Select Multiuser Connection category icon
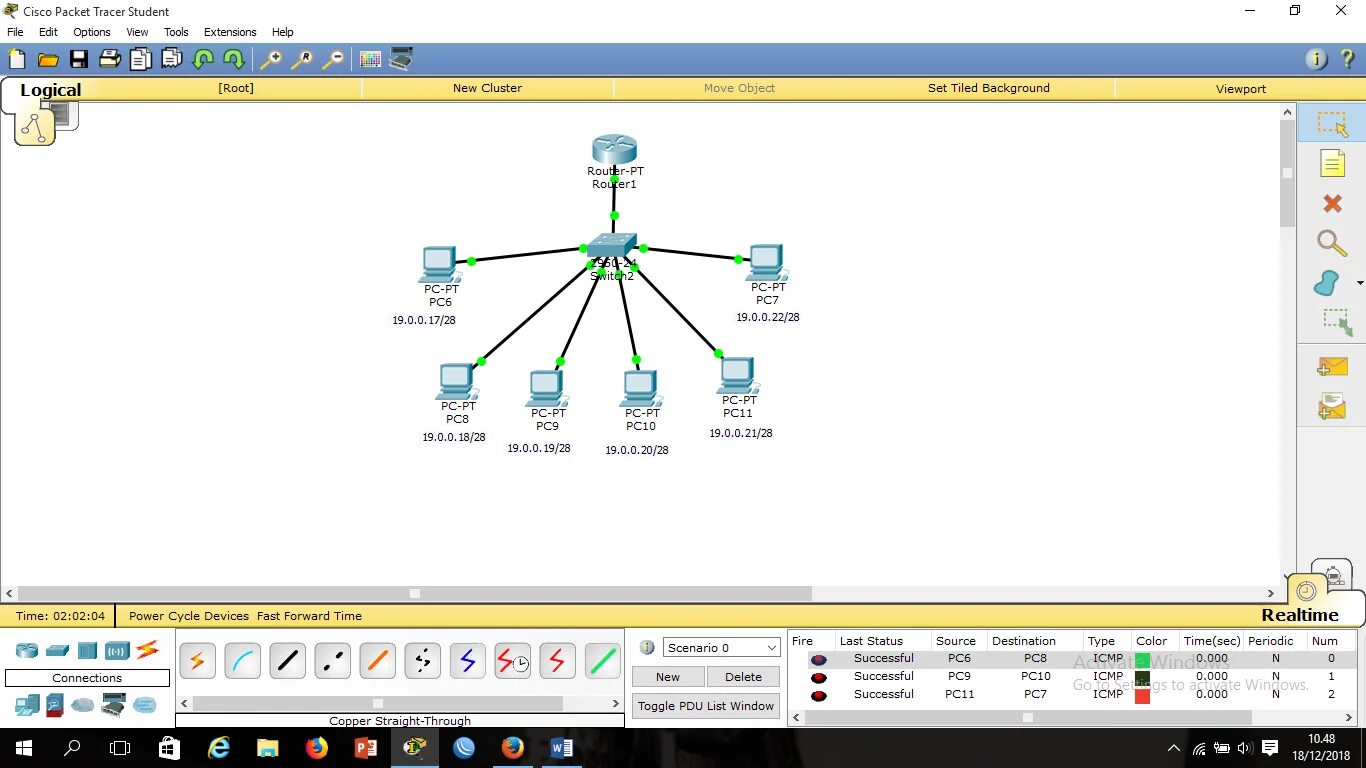This screenshot has height=768, width=1366. coord(146,705)
